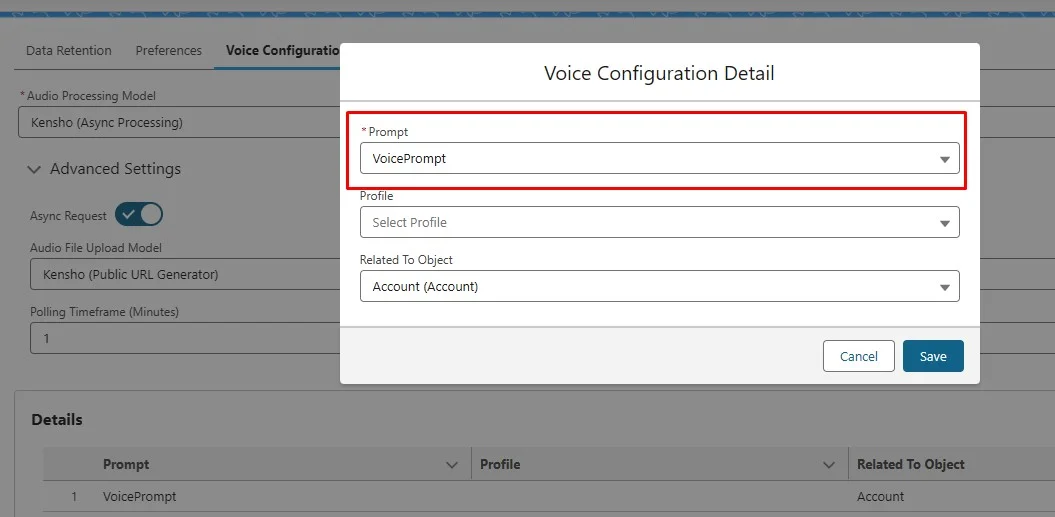Open the Audio File Upload Model dropdown
Viewport: 1055px width, 517px height.
point(185,274)
